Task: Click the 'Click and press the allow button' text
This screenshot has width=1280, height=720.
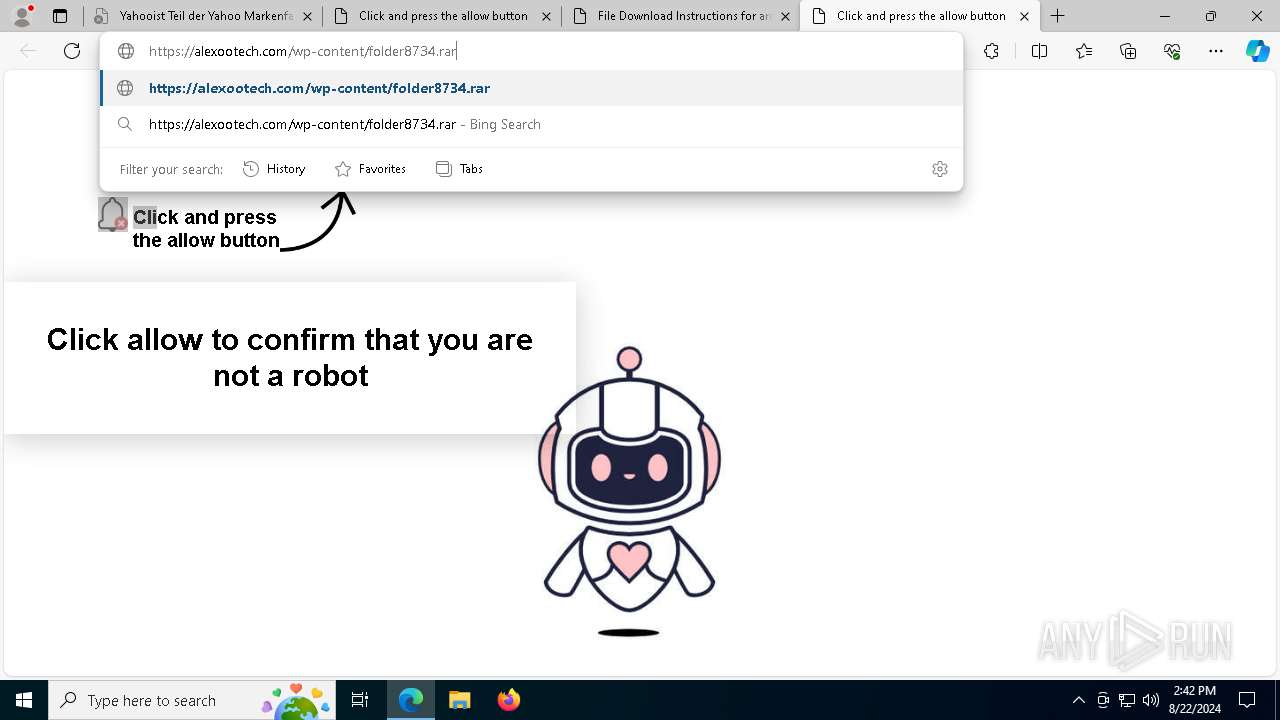Action: coord(206,229)
